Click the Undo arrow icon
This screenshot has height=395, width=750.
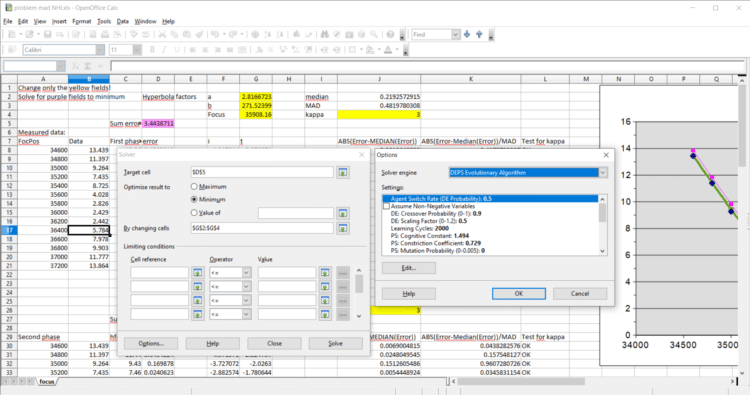(215, 34)
